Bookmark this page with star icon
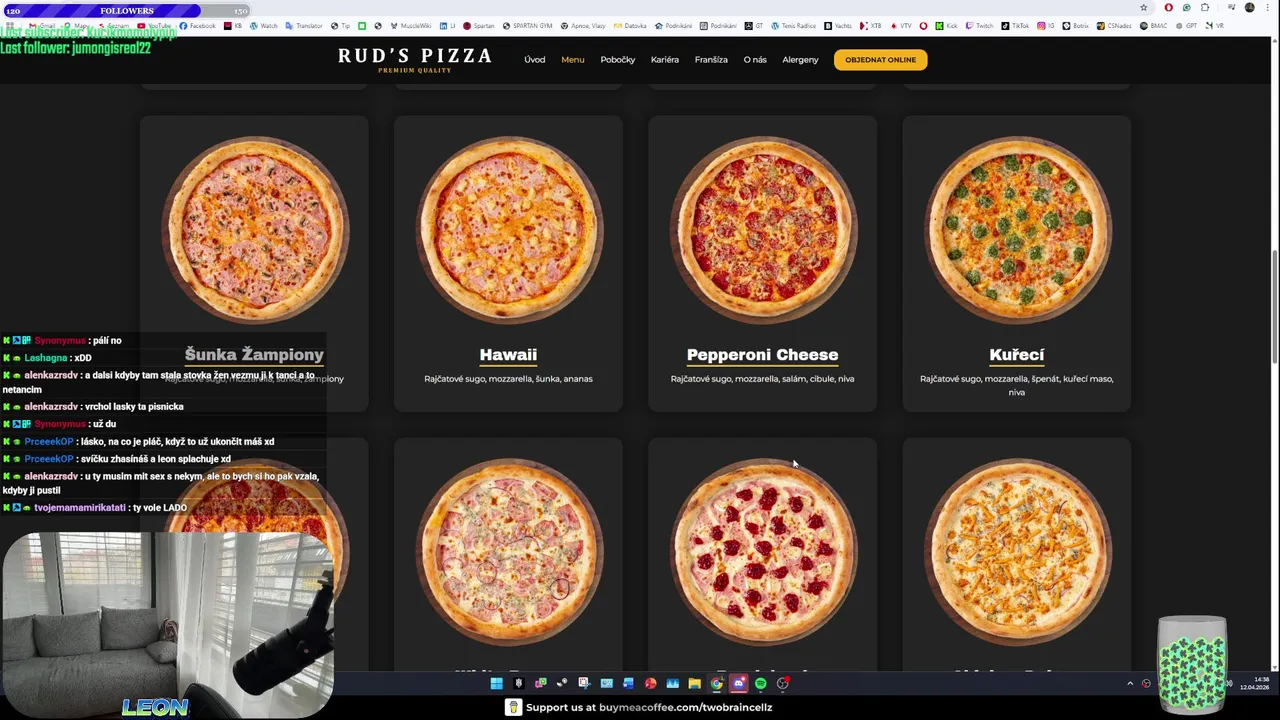1280x720 pixels. point(1144,8)
